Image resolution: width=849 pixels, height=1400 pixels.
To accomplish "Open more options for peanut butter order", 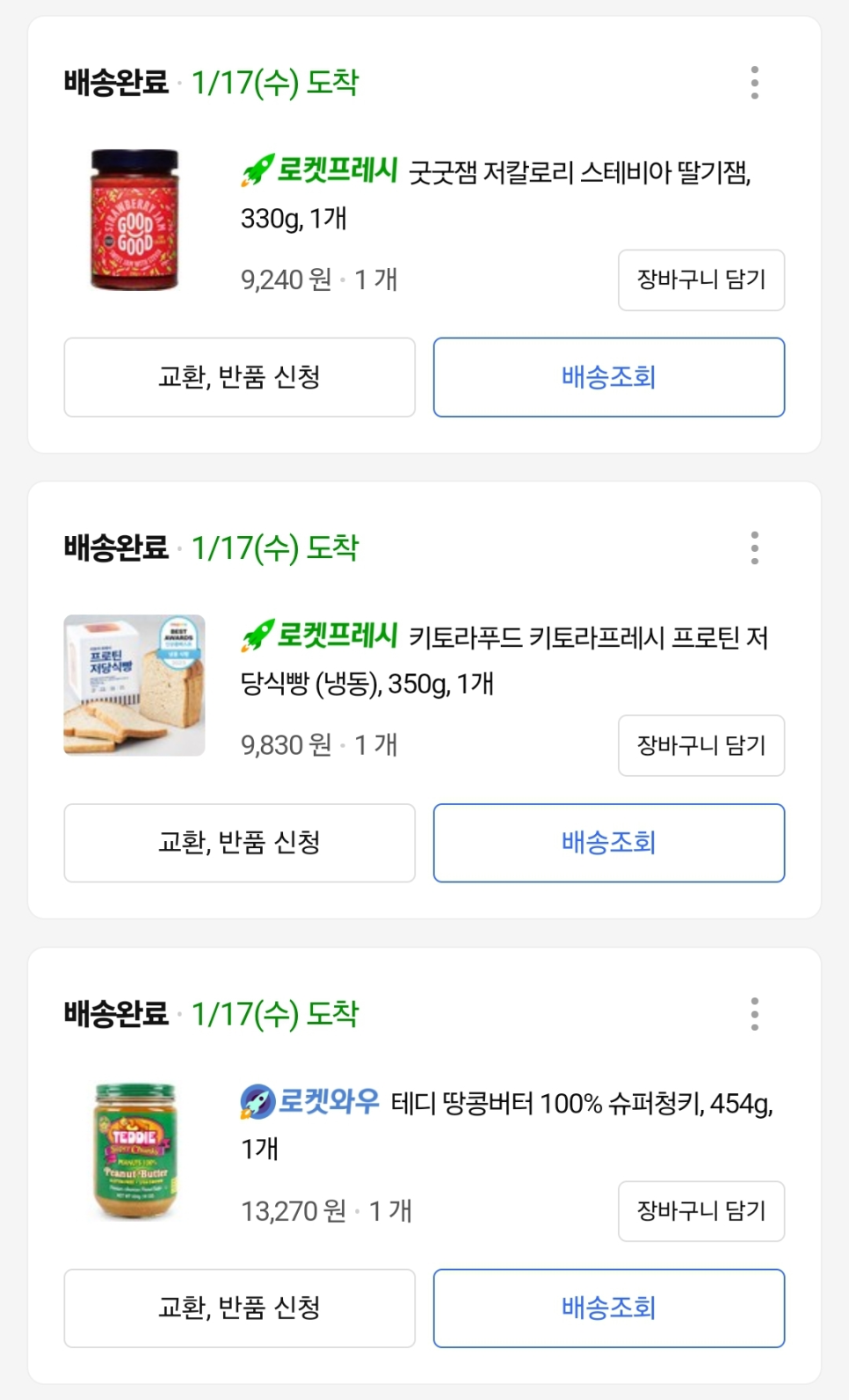I will click(x=754, y=1013).
